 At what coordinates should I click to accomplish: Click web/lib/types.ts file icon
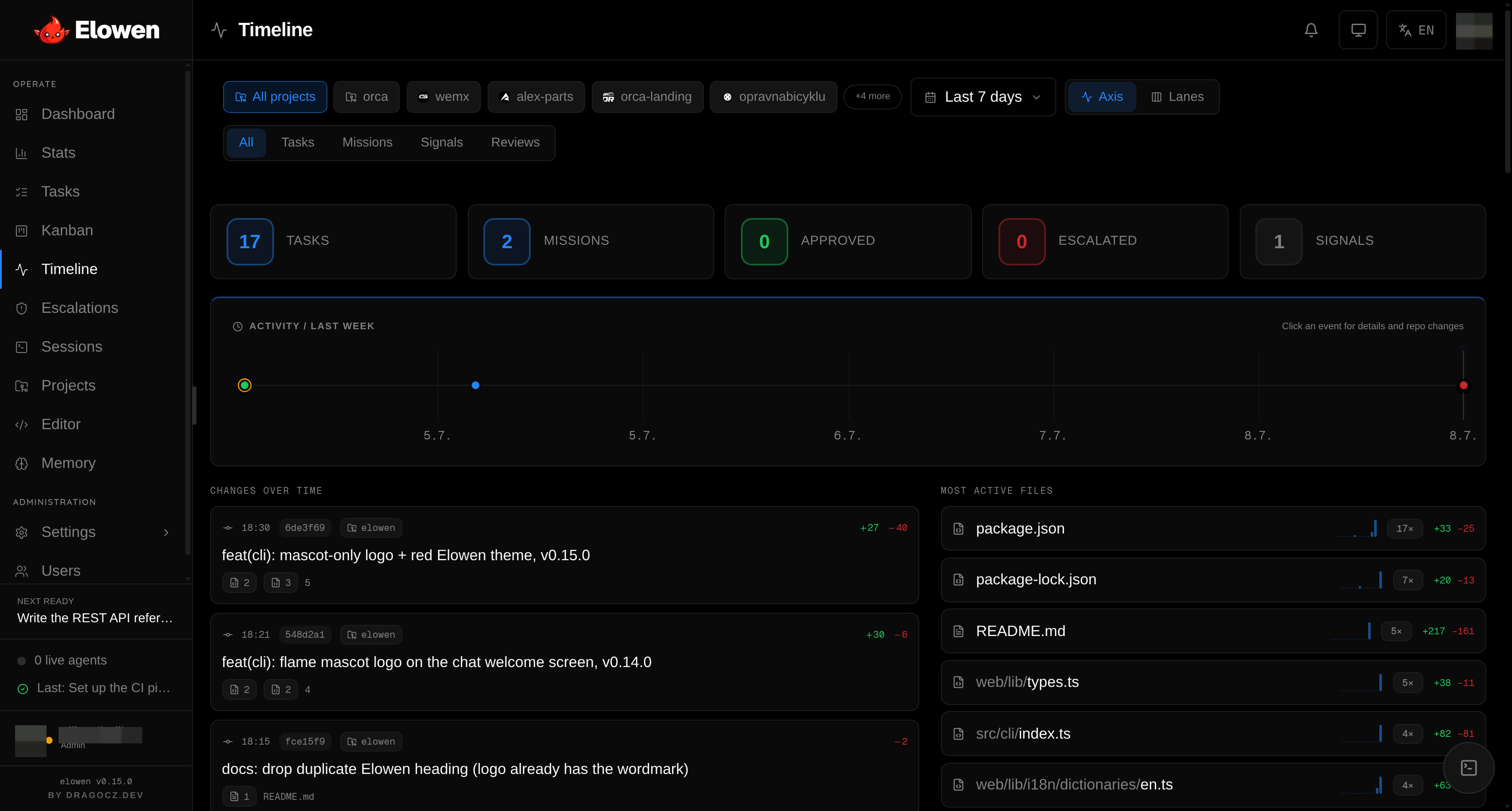coord(958,683)
